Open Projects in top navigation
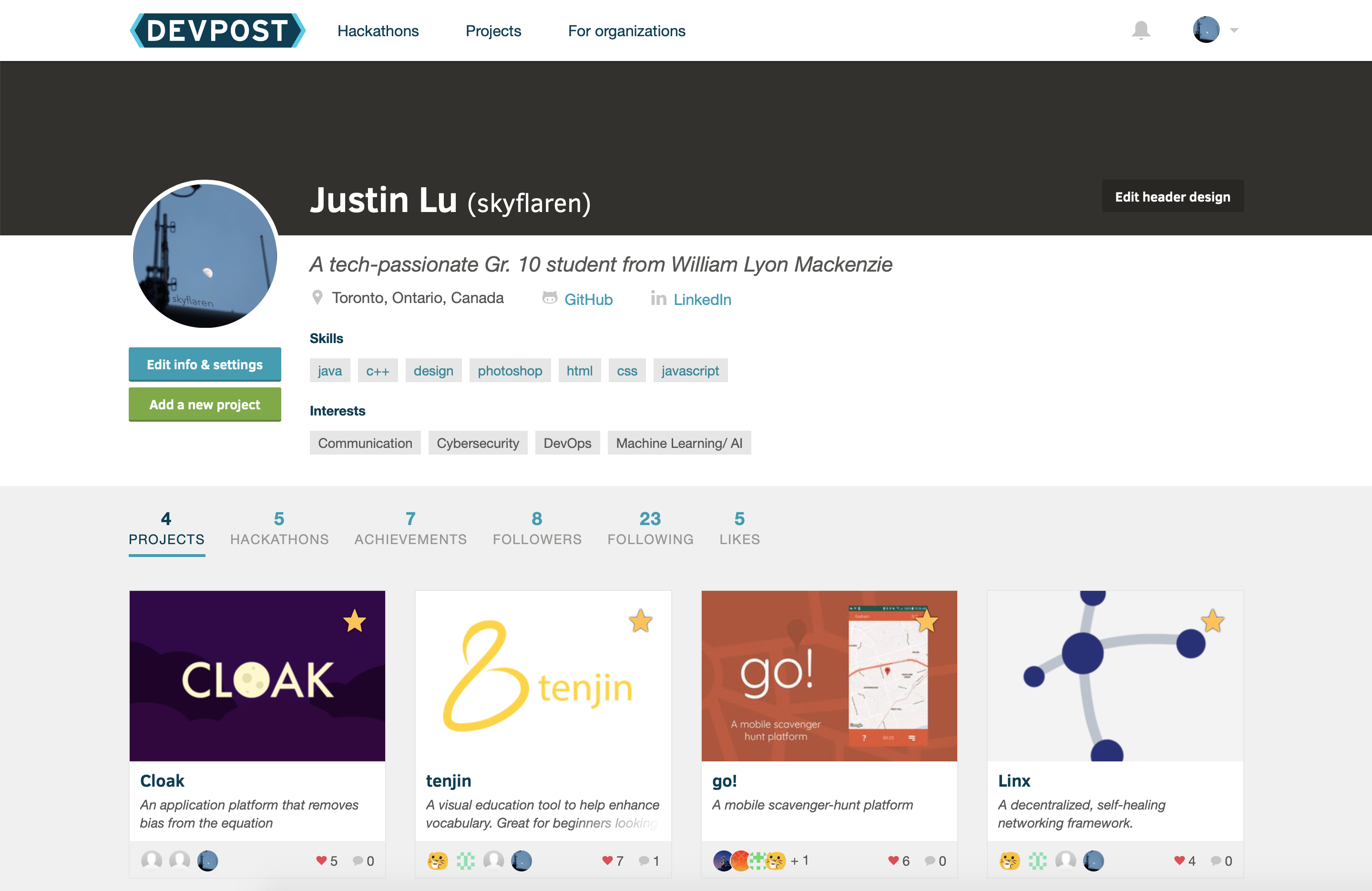Screen dimensions: 1372x891 click(x=493, y=31)
